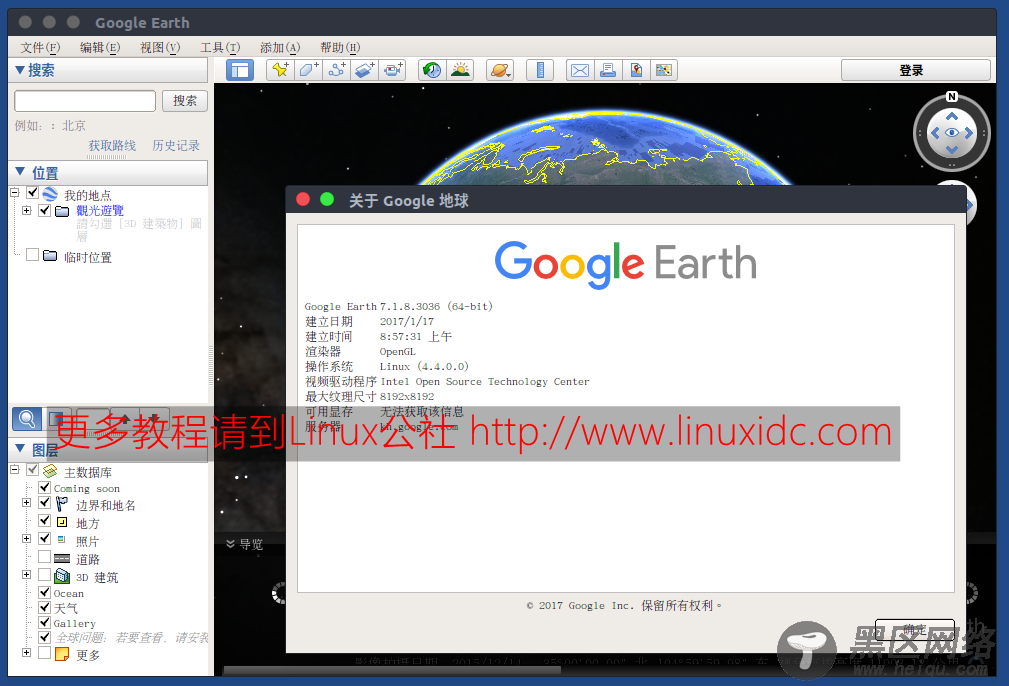This screenshot has height=686, width=1009.
Task: Click into the search input field
Action: (x=85, y=101)
